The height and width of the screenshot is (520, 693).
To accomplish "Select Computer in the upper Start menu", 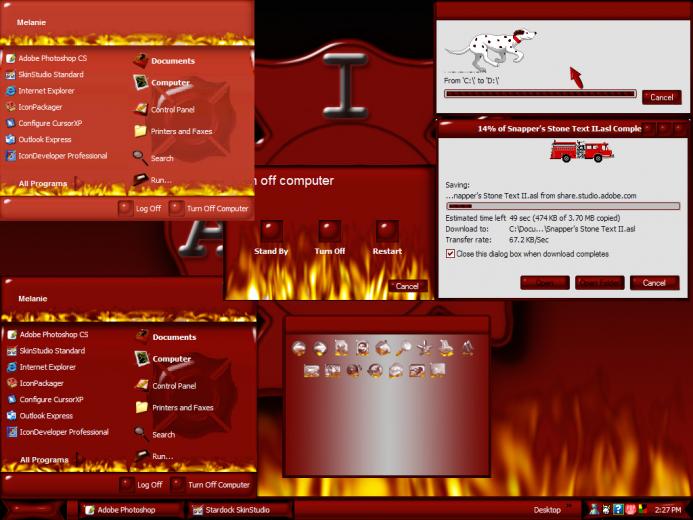I will (x=161, y=82).
